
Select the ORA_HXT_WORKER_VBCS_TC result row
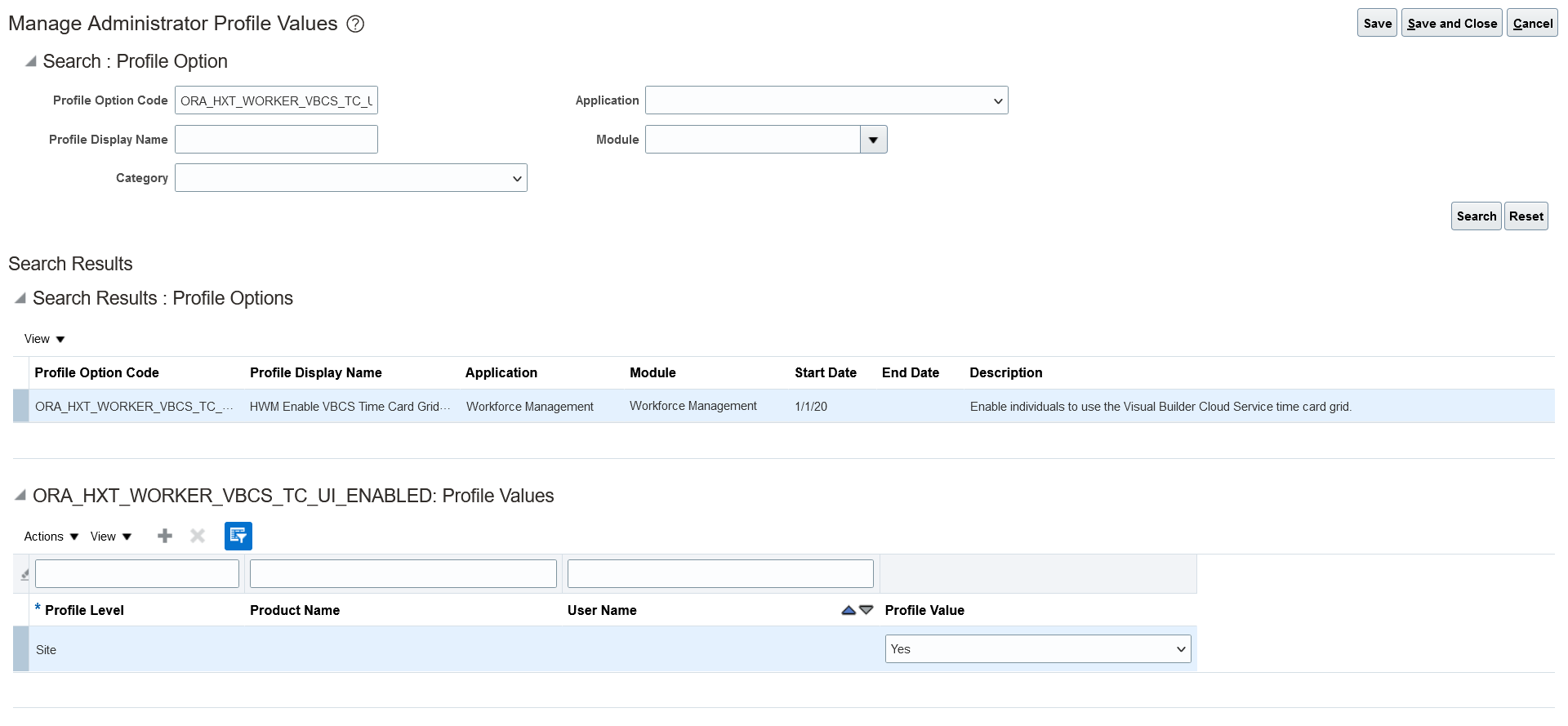134,407
